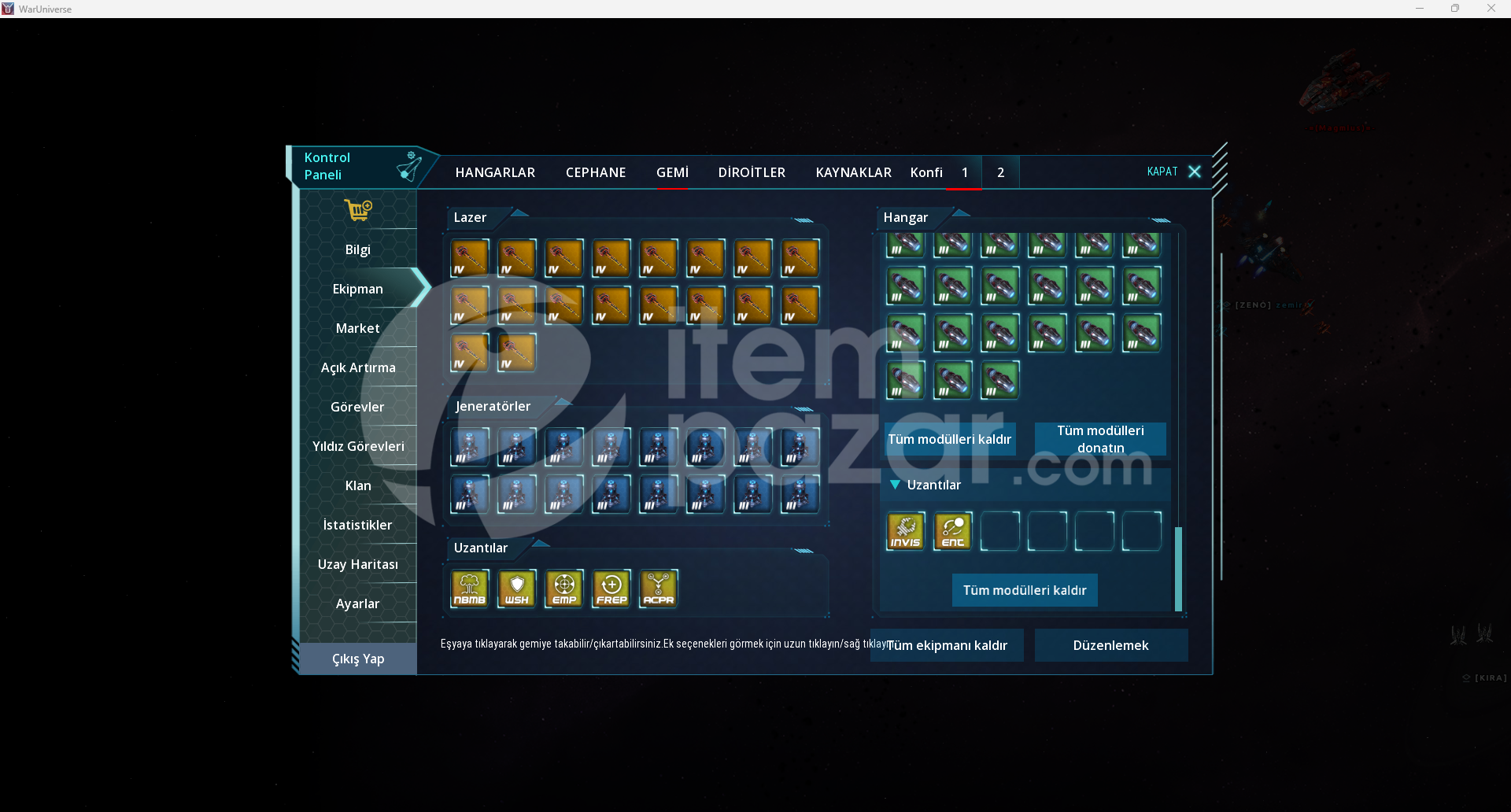
Task: Open the CEPHANE tab
Action: pos(596,172)
